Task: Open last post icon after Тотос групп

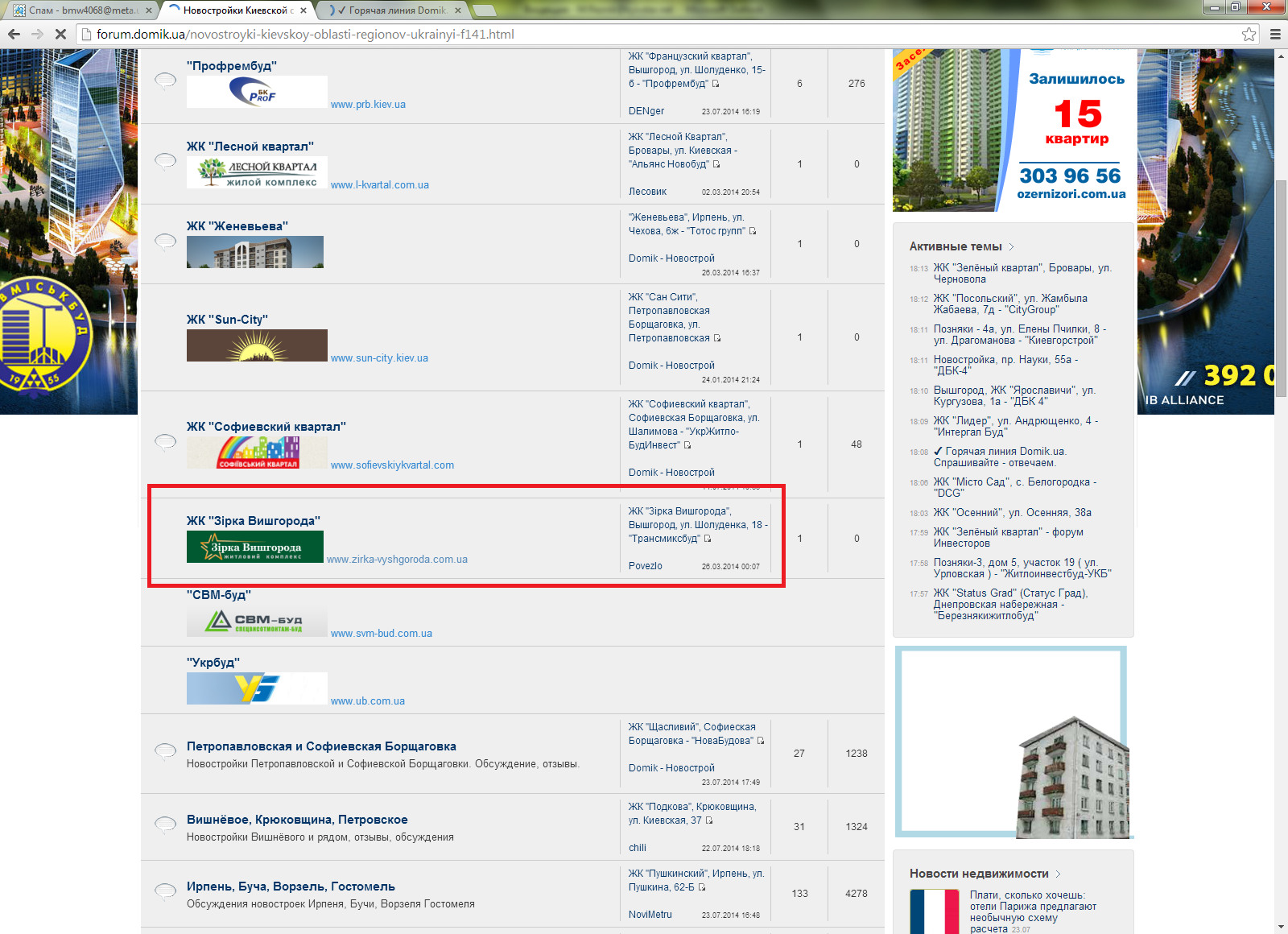Action: [753, 231]
